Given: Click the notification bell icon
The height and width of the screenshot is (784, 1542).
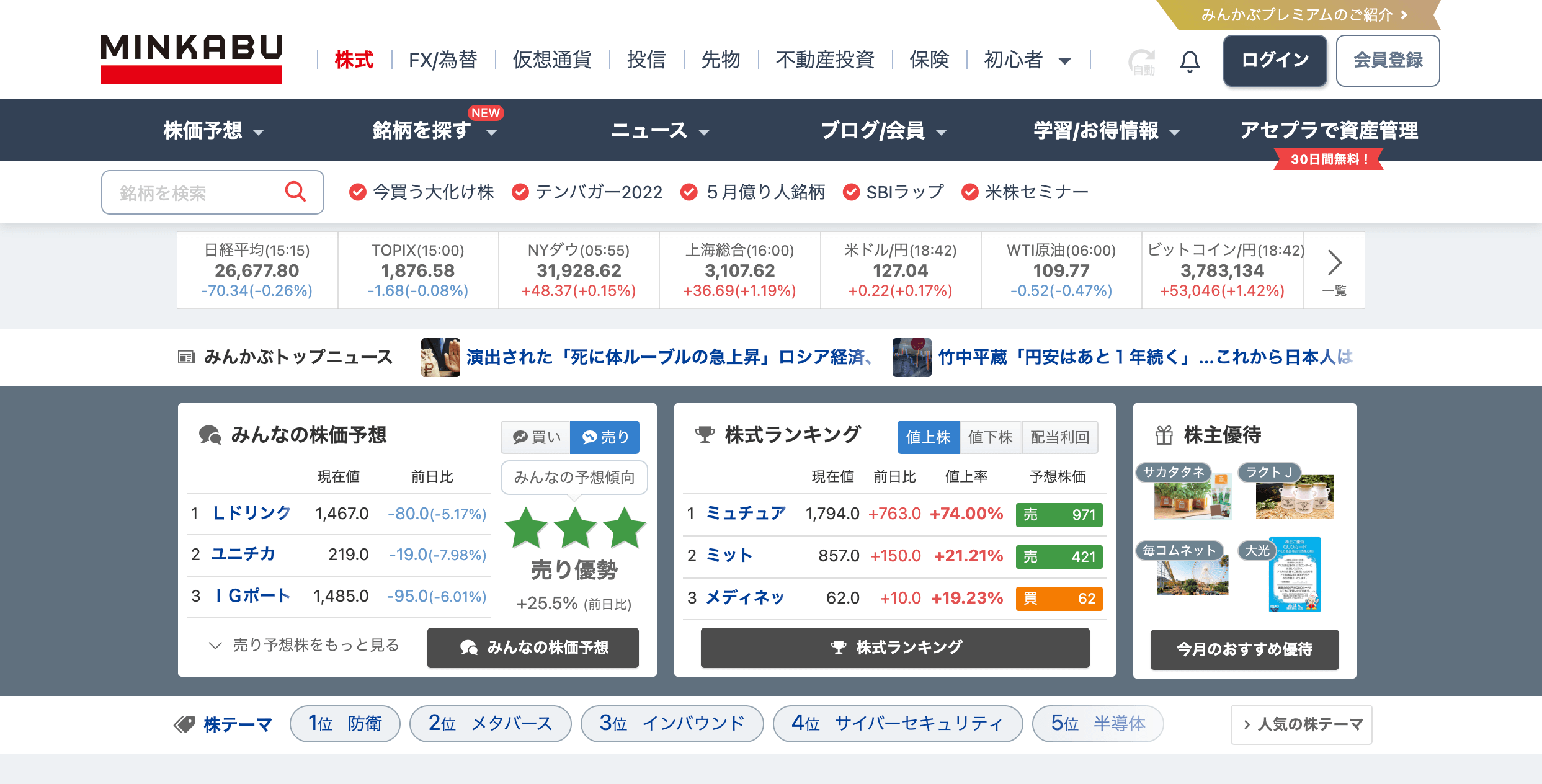Looking at the screenshot, I should click(1189, 61).
